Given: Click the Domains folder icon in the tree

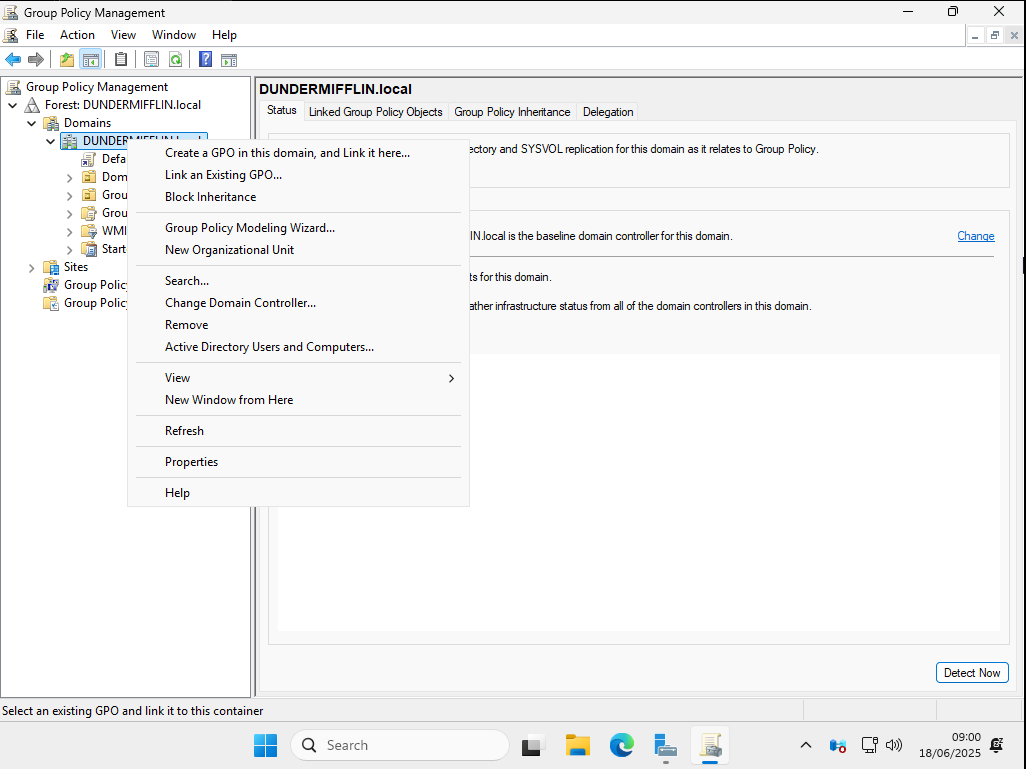Looking at the screenshot, I should [51, 123].
